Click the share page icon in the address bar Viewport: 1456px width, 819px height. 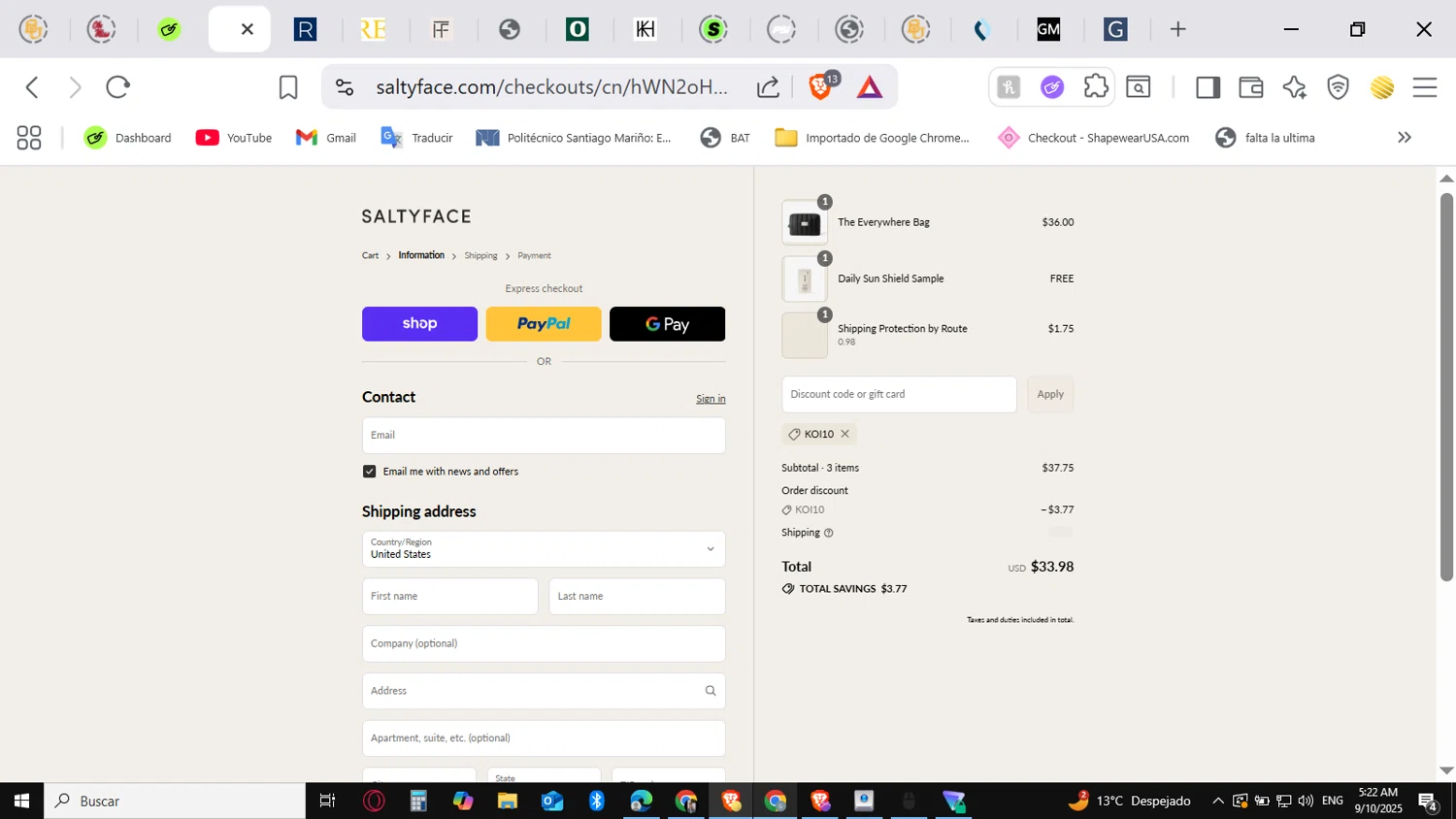(768, 87)
